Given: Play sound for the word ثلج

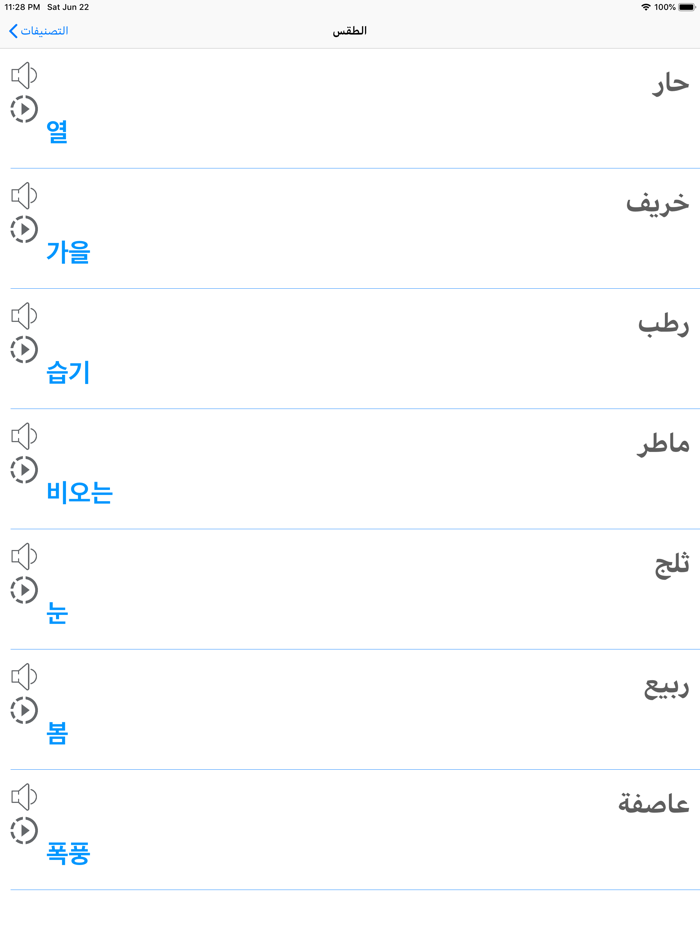Looking at the screenshot, I should [x=23, y=556].
